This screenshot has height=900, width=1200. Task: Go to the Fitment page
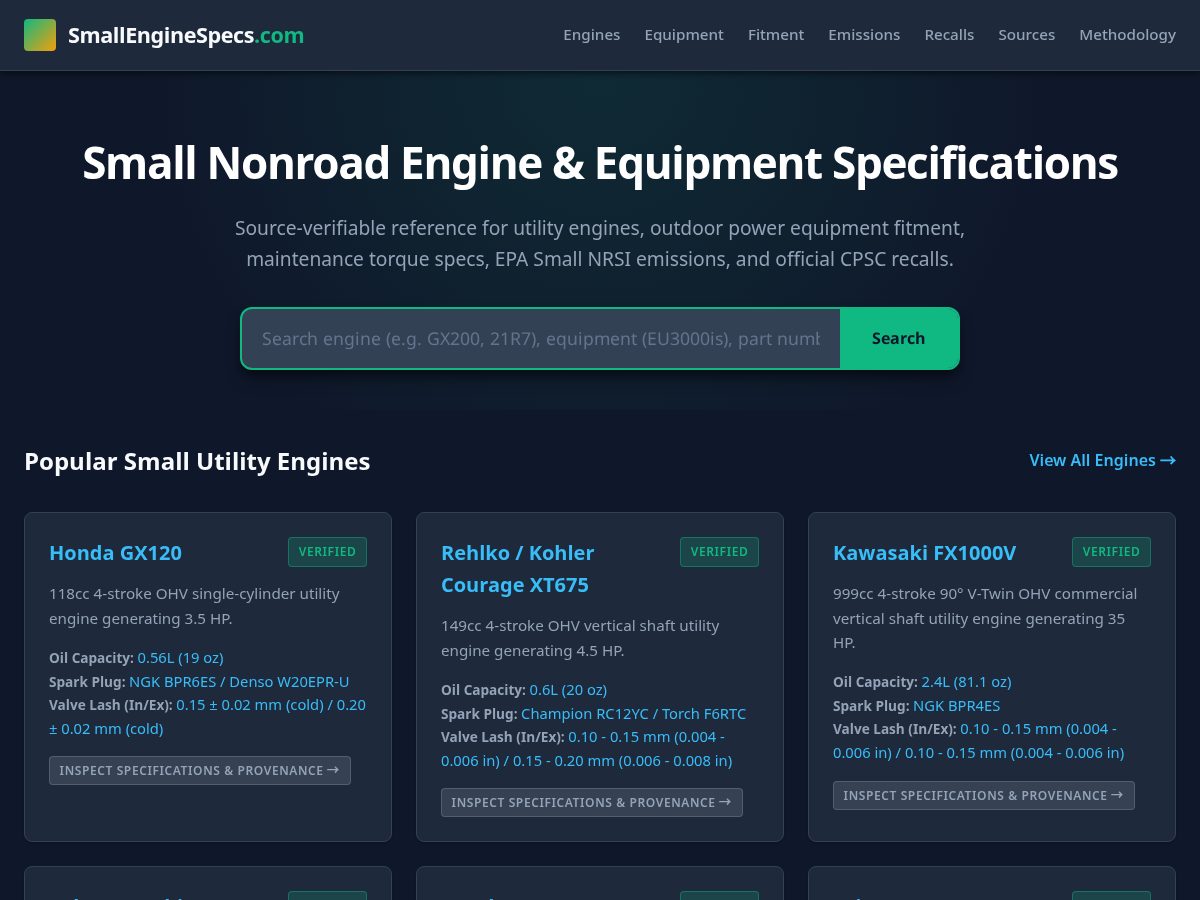776,35
